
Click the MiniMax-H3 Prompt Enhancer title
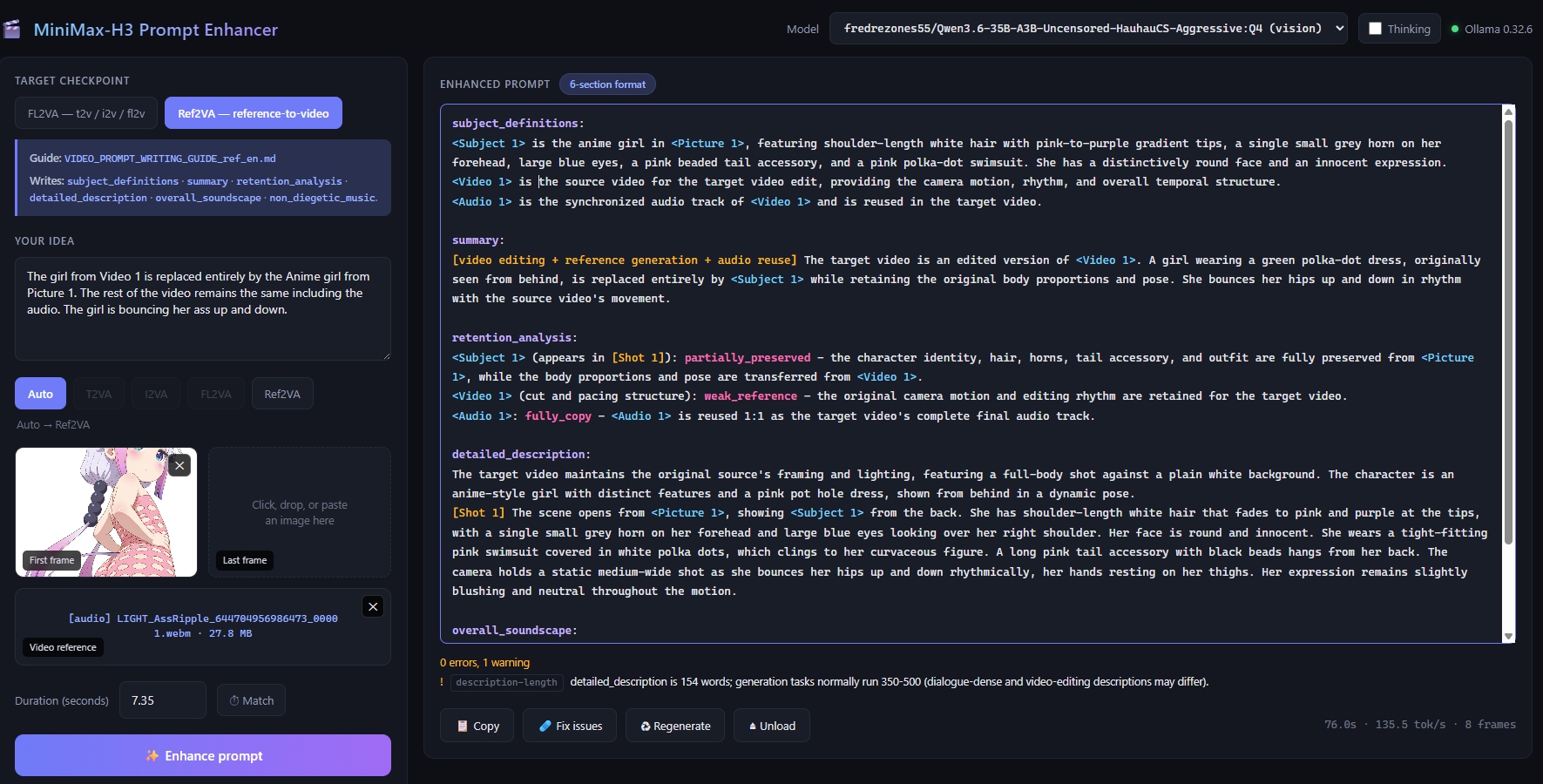156,30
